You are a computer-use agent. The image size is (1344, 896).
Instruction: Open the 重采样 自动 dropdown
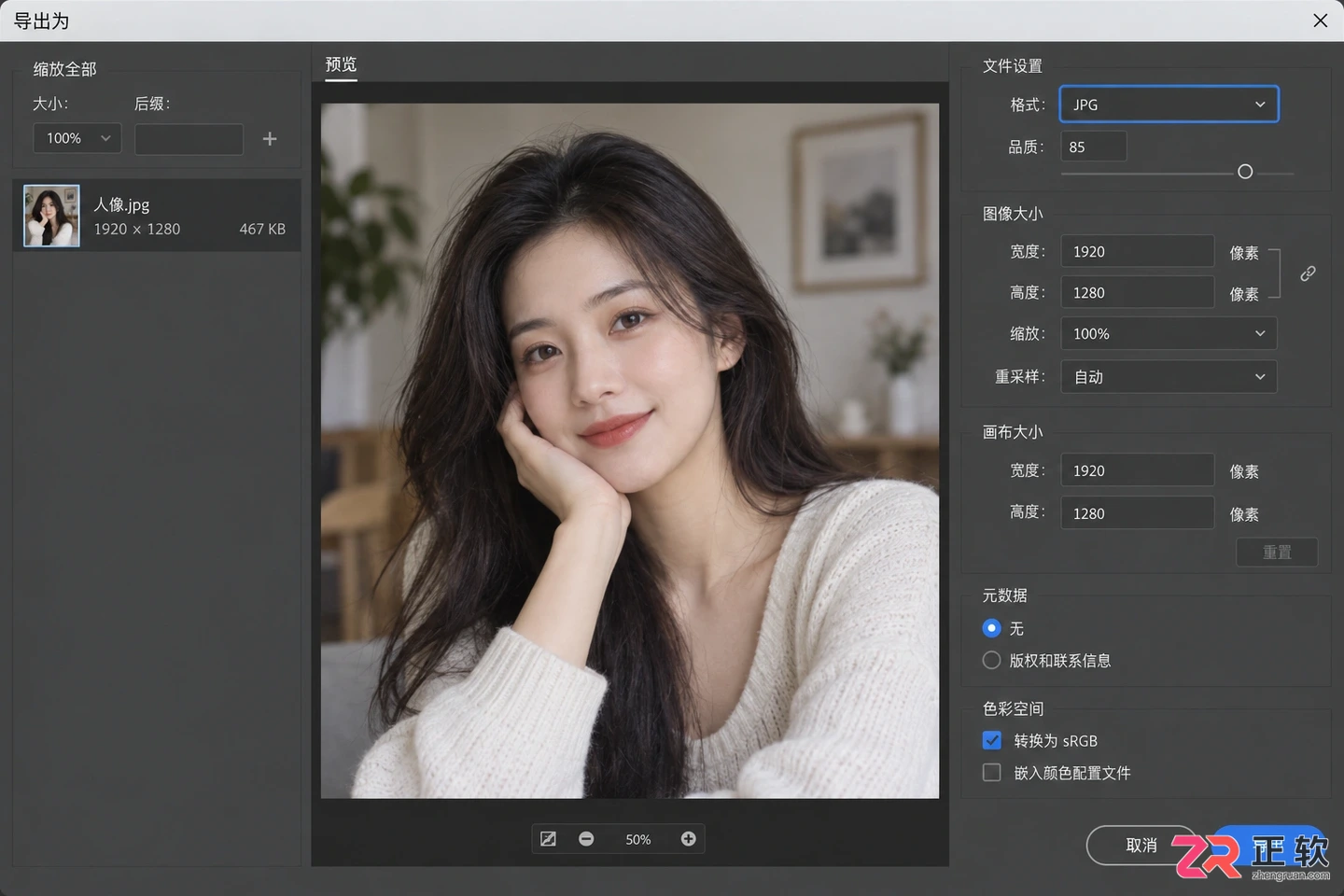pyautogui.click(x=1169, y=377)
